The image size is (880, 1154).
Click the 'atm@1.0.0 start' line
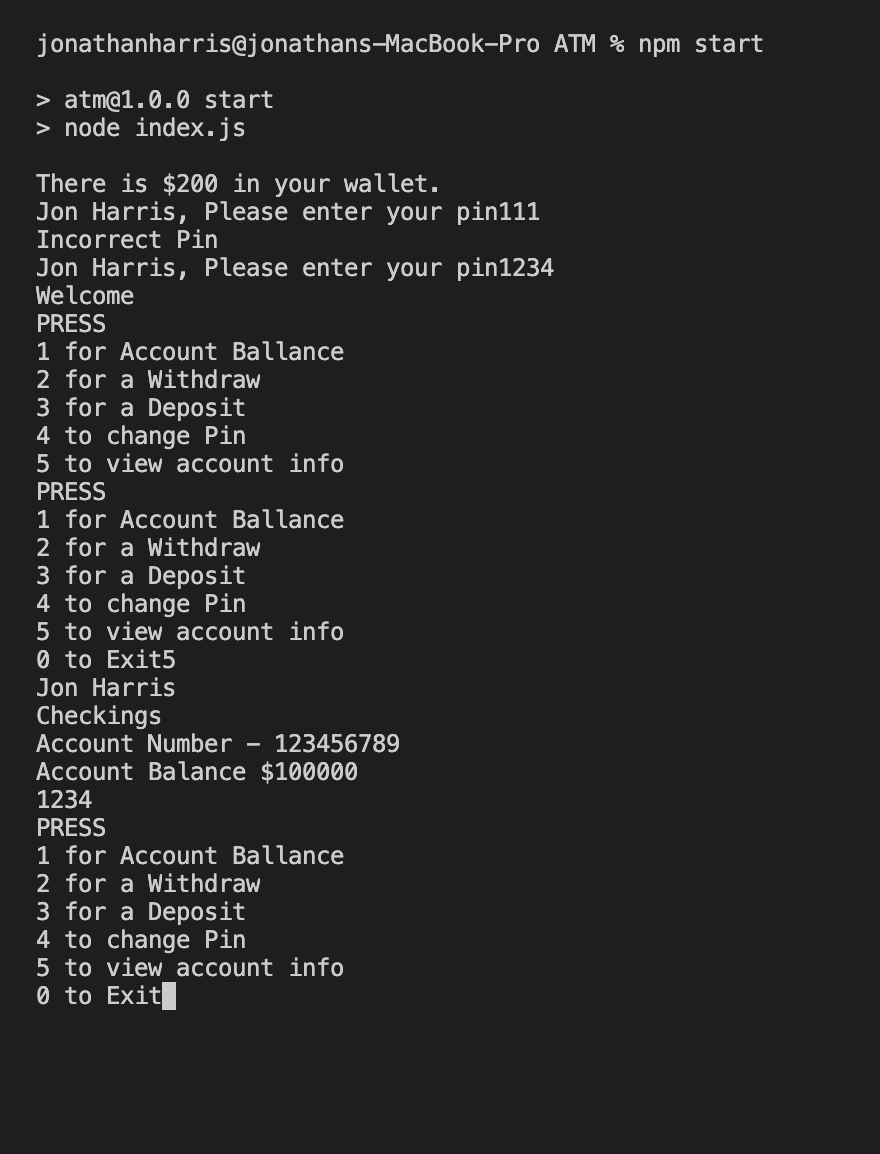(155, 100)
